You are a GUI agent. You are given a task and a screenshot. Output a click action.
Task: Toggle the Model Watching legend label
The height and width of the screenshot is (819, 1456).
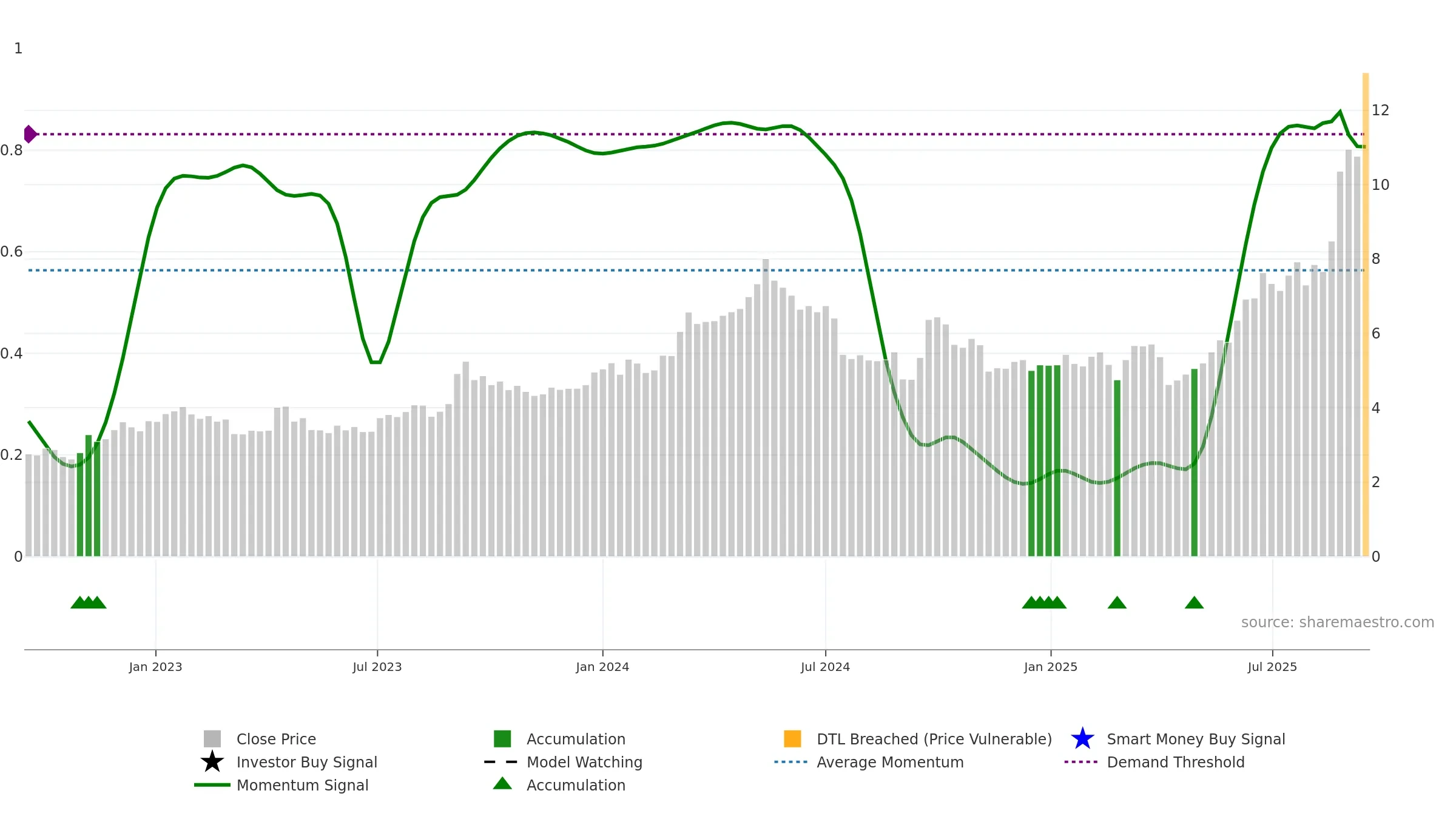[584, 762]
